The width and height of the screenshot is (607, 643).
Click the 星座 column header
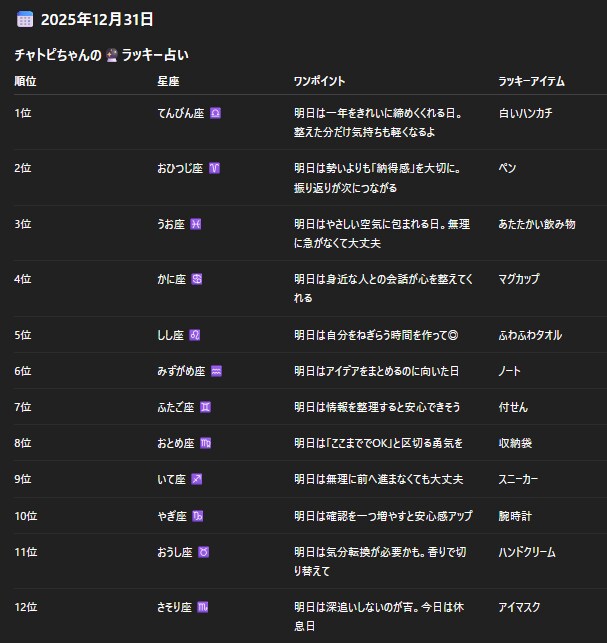[168, 80]
